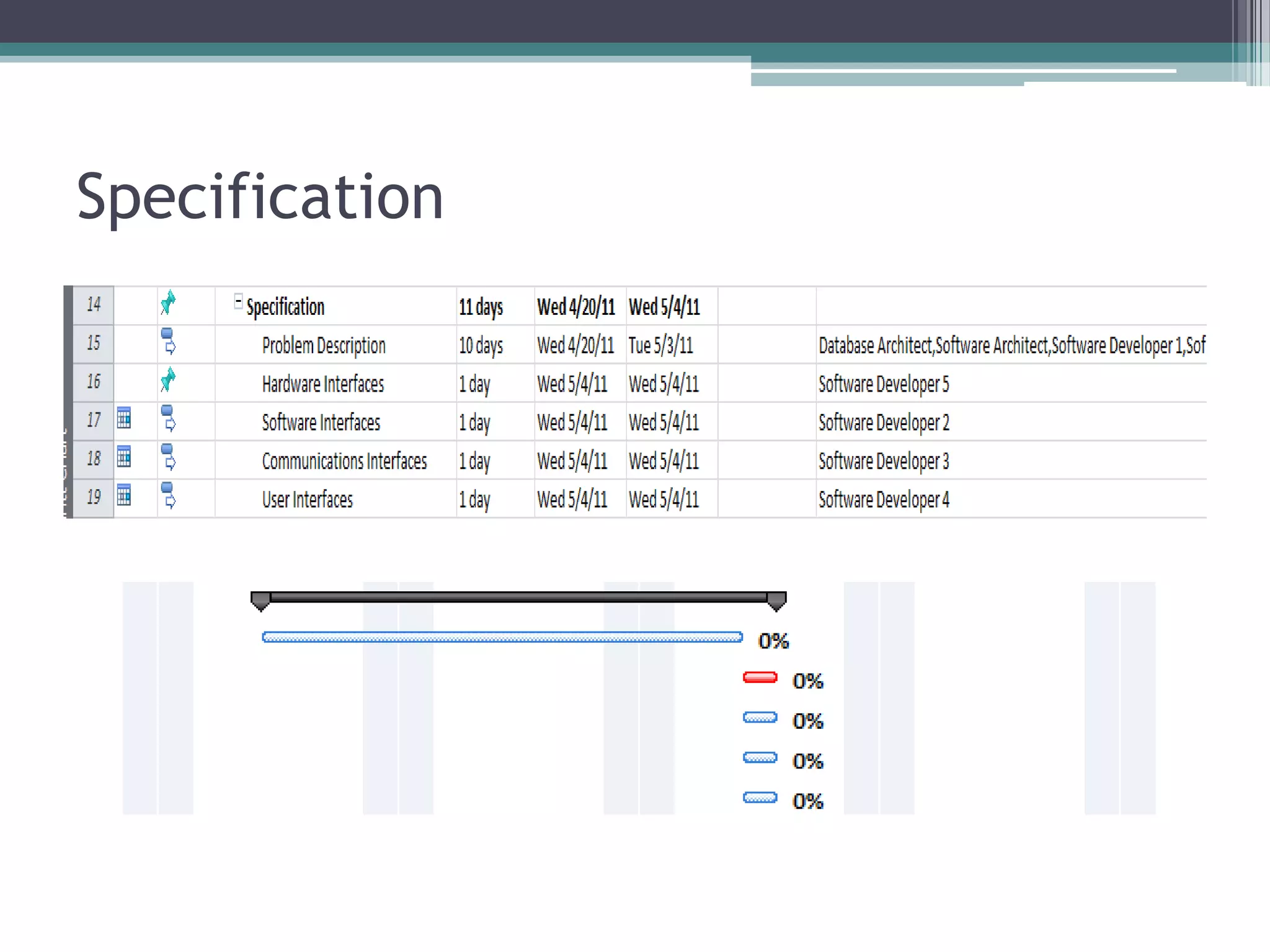Click the Tue 5/3/11 finish date cell
The height and width of the screenshot is (952, 1270).
pos(661,346)
